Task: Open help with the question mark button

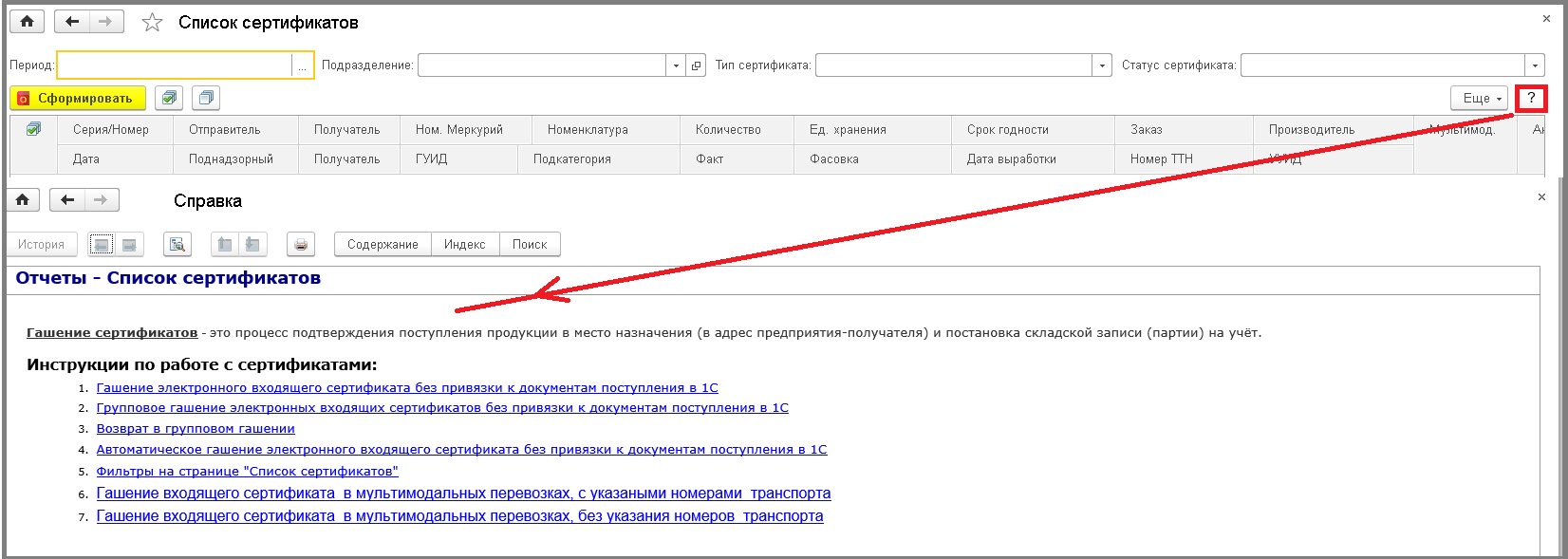Action: click(1531, 98)
